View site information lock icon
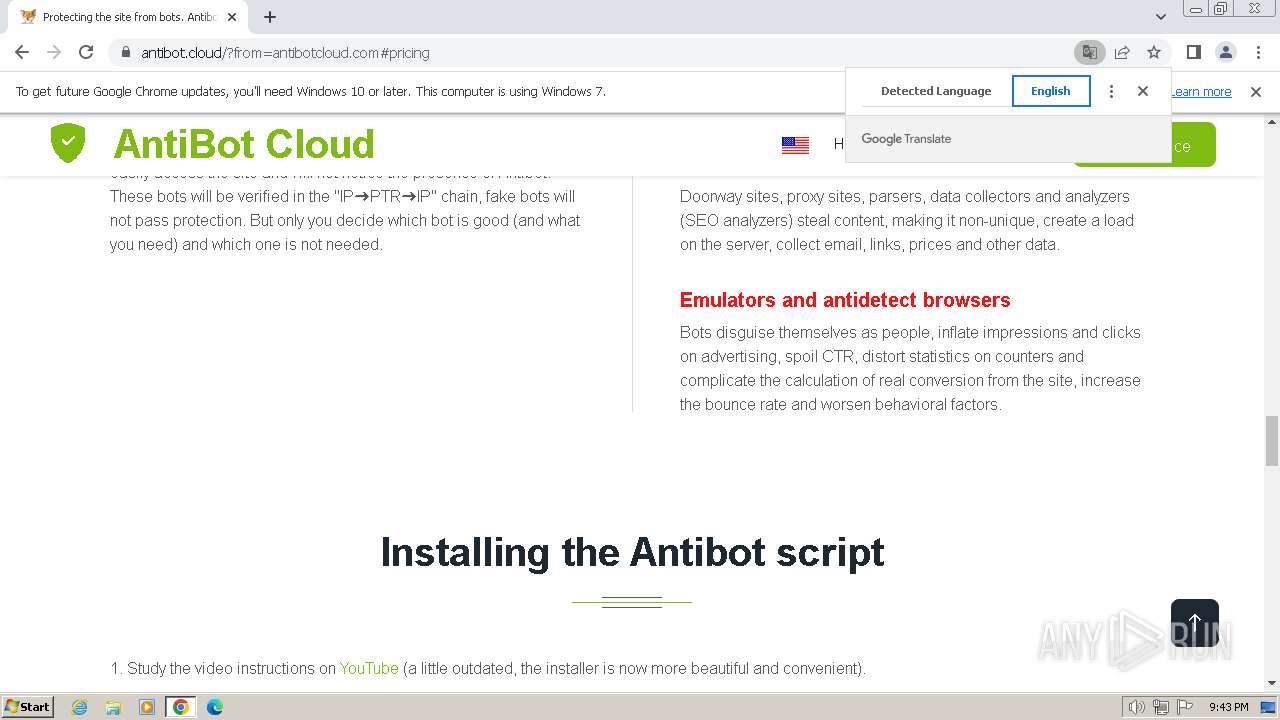This screenshot has width=1280, height=720. point(125,52)
